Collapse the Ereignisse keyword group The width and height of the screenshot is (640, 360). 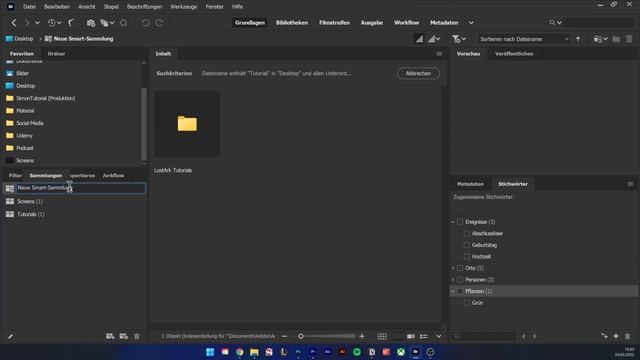point(453,222)
